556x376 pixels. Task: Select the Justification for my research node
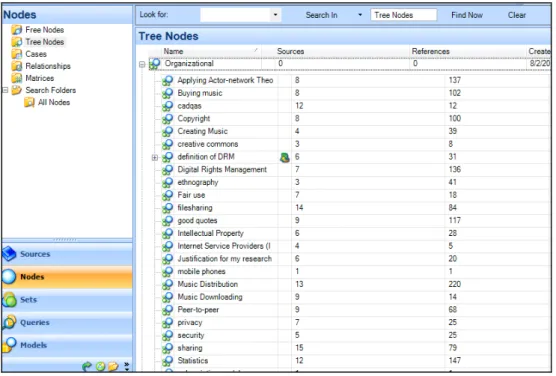pyautogui.click(x=224, y=259)
